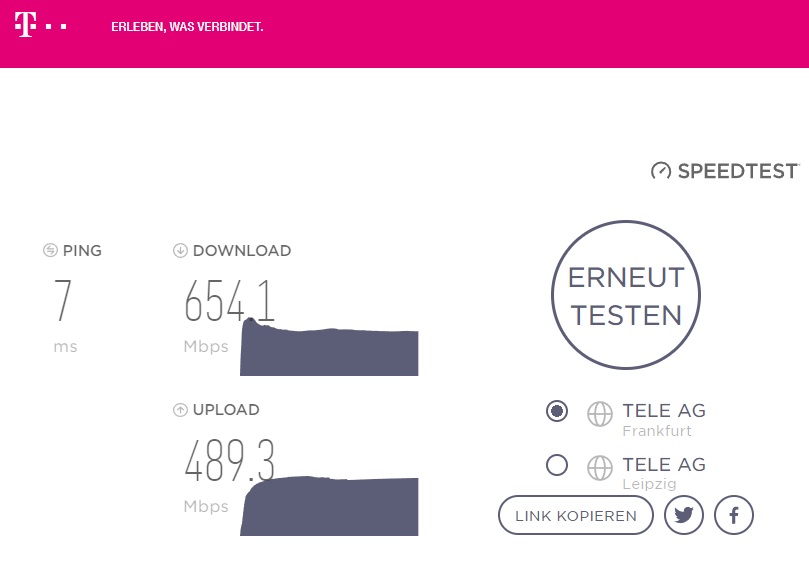Select the TELE AG Frankfurt radio button

coord(557,411)
